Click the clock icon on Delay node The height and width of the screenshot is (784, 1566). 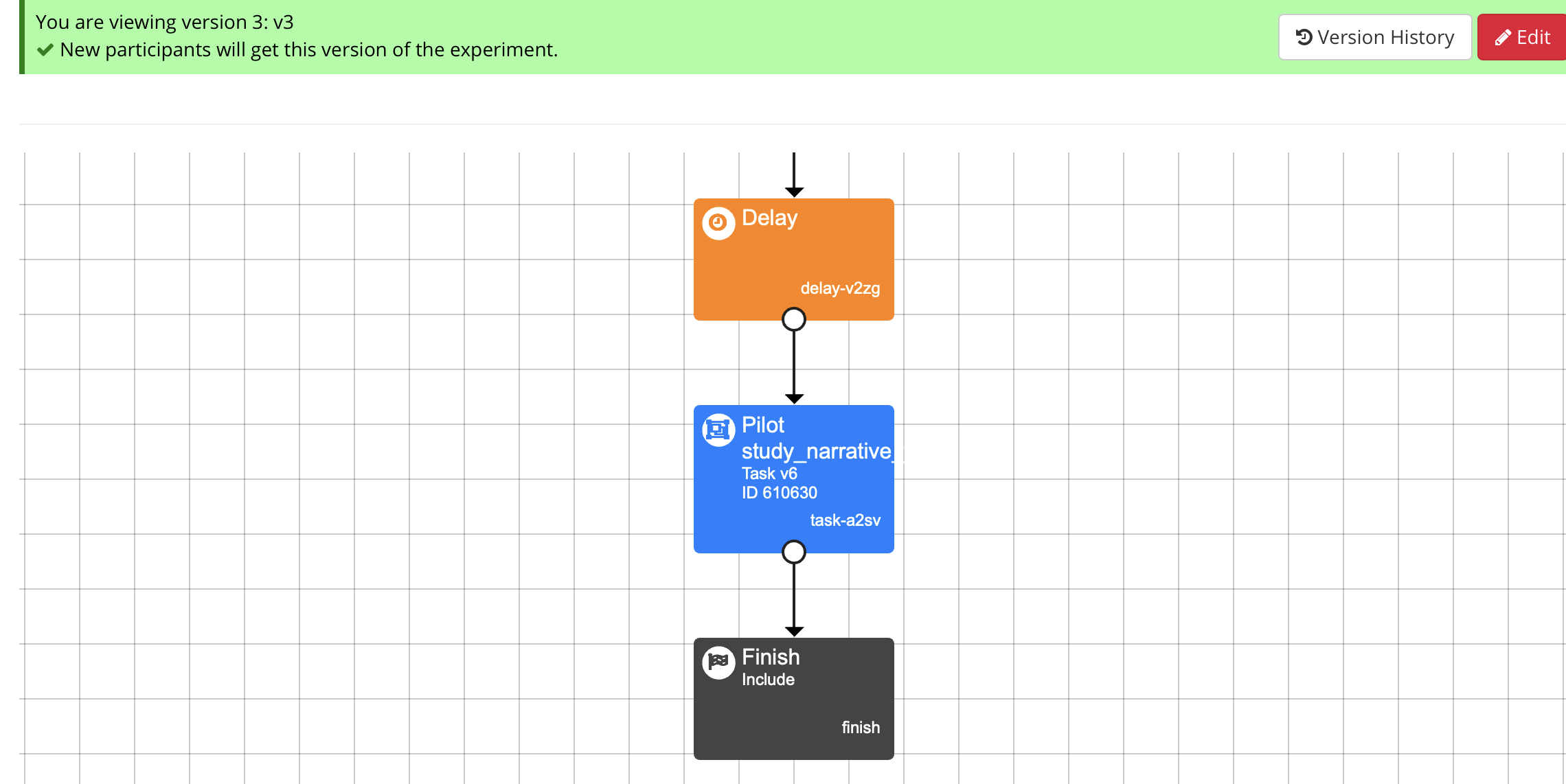[718, 223]
